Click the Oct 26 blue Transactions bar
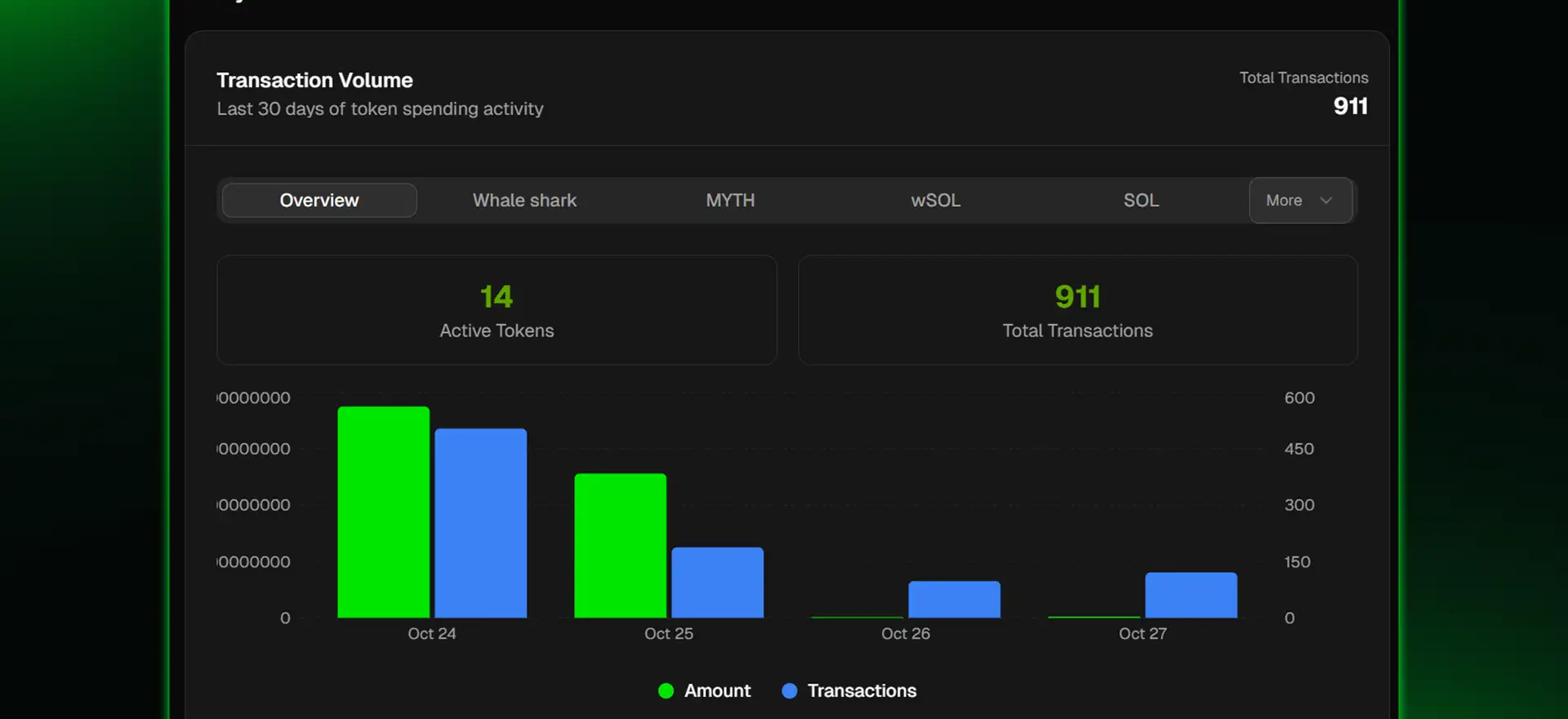This screenshot has height=719, width=1568. click(x=954, y=599)
